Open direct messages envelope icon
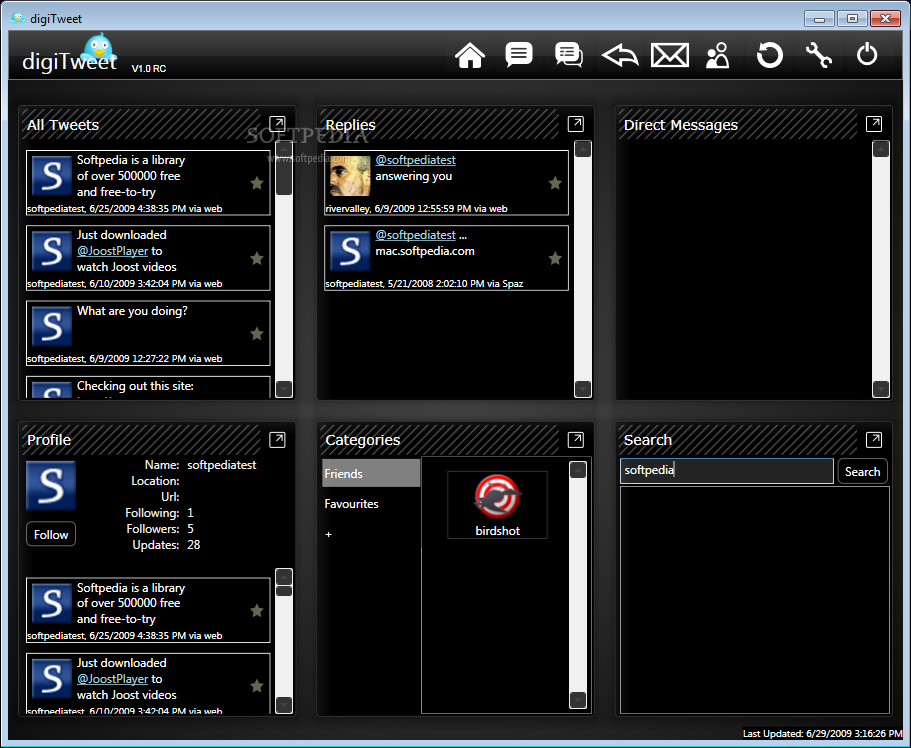911x748 pixels. pos(670,55)
